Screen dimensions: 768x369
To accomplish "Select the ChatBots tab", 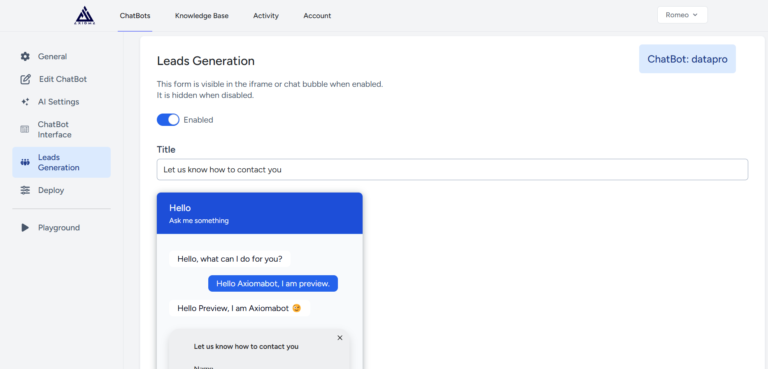I will pos(135,16).
